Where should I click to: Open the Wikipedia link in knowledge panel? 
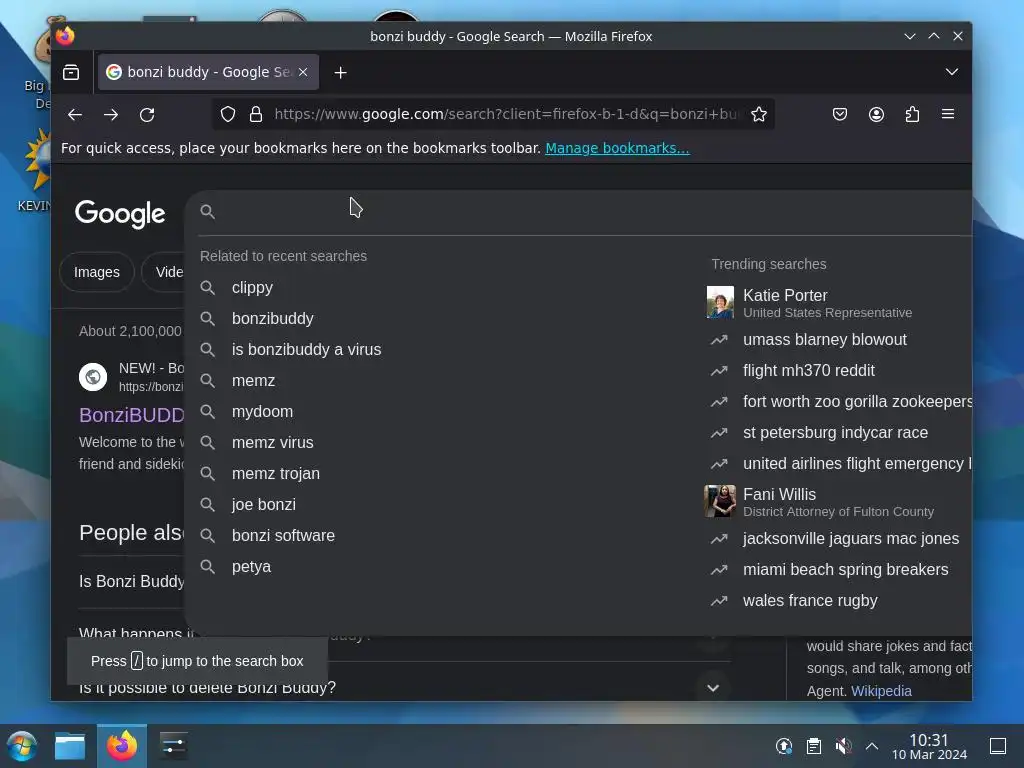pyautogui.click(x=881, y=691)
